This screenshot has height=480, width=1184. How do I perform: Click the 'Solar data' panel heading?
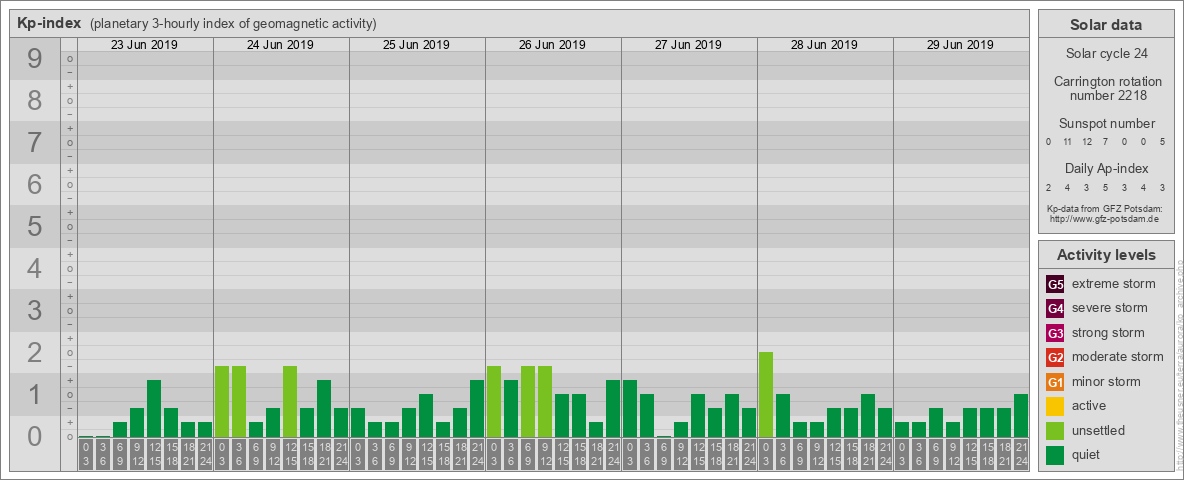[1106, 25]
